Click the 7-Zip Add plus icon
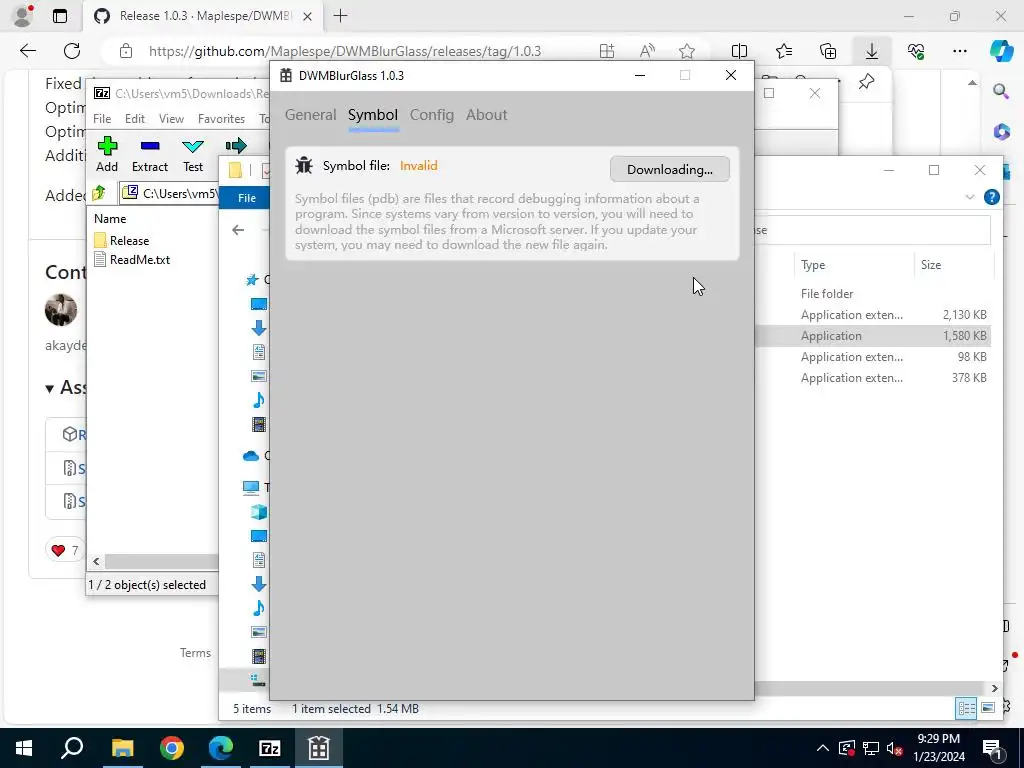 click(x=107, y=146)
